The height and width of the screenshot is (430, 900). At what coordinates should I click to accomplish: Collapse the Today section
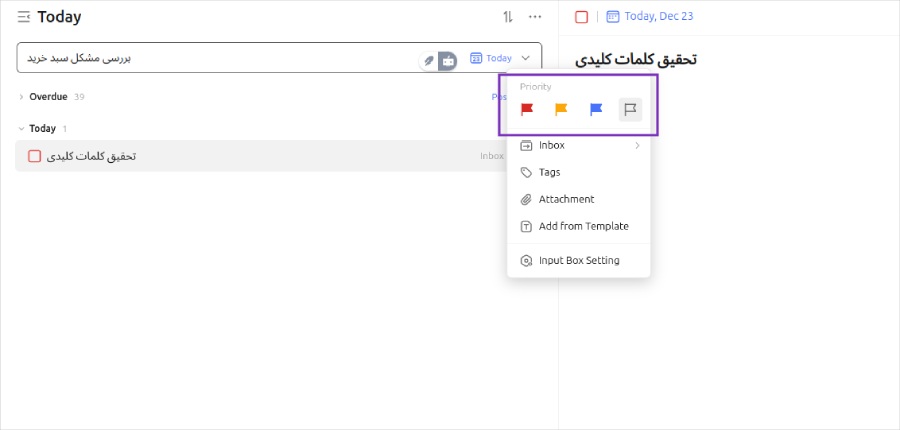click(x=21, y=129)
